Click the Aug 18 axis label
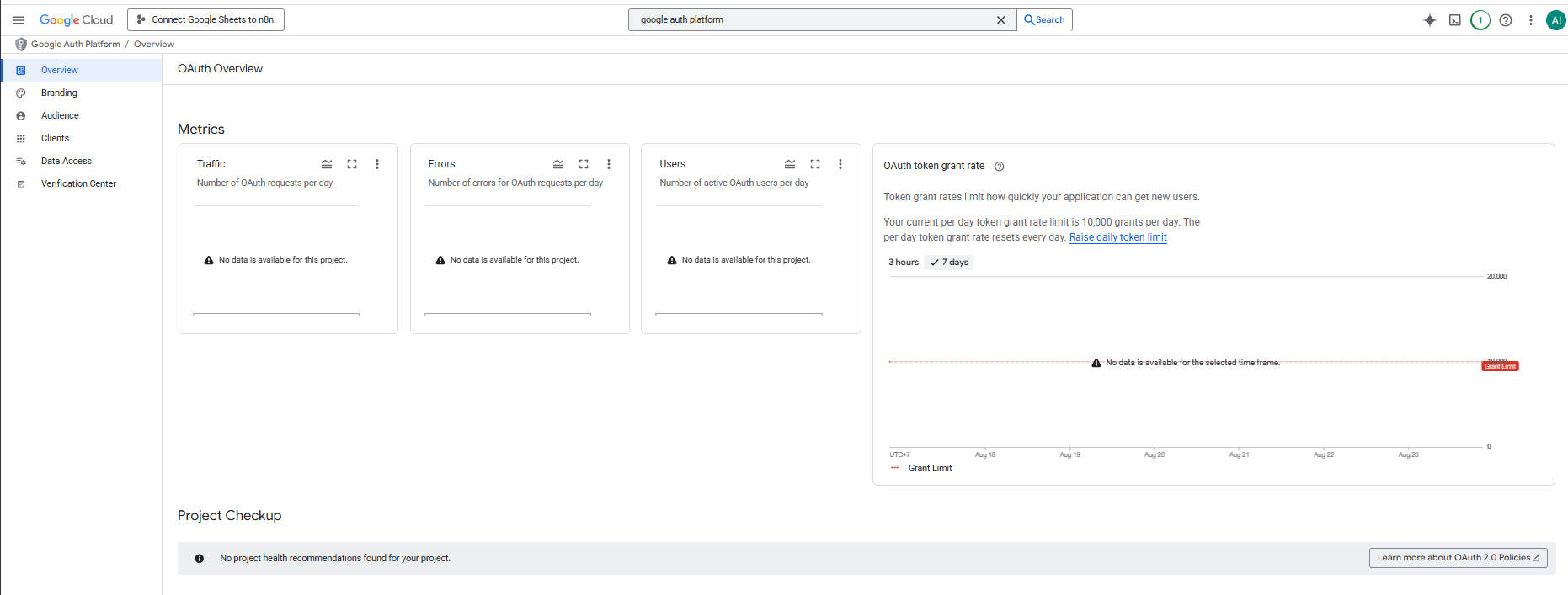Screen dimensions: 1568x595 coord(985,455)
